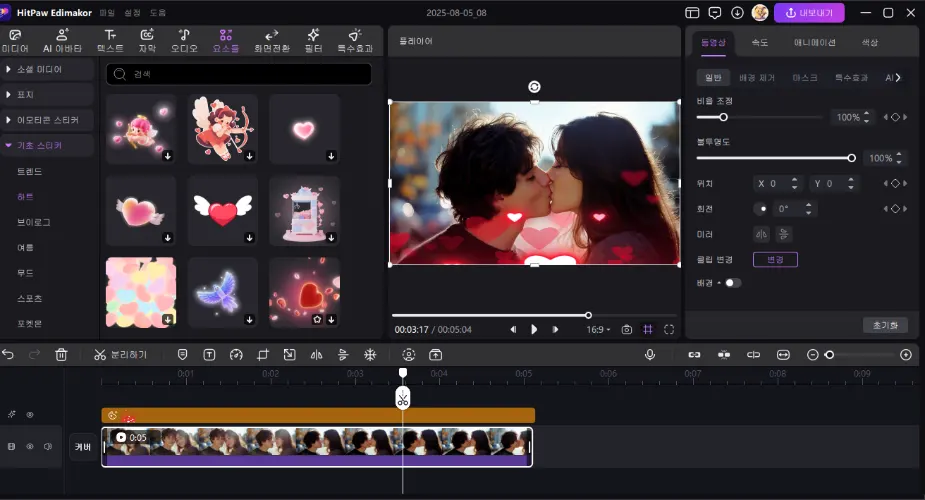Open the 오디오 audio panel
This screenshot has width=925, height=500.
[184, 41]
